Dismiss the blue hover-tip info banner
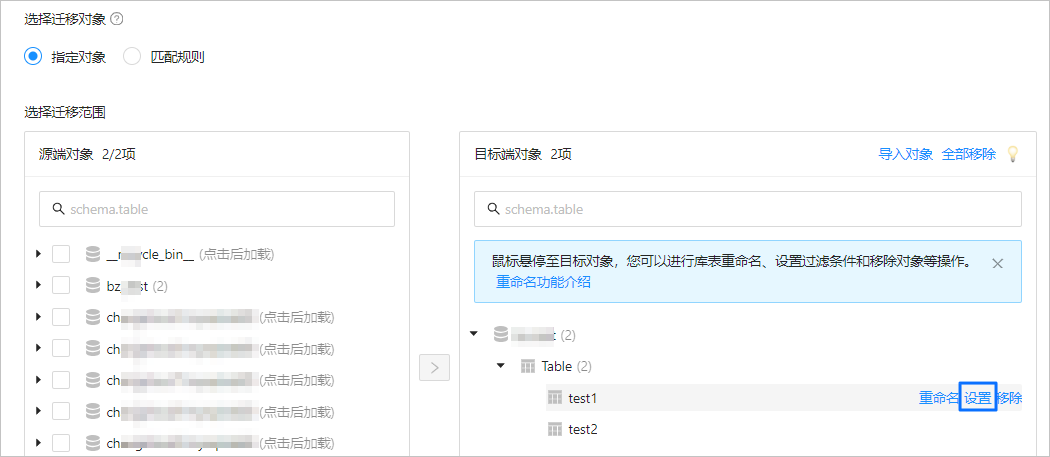The image size is (1050, 457). [x=997, y=263]
